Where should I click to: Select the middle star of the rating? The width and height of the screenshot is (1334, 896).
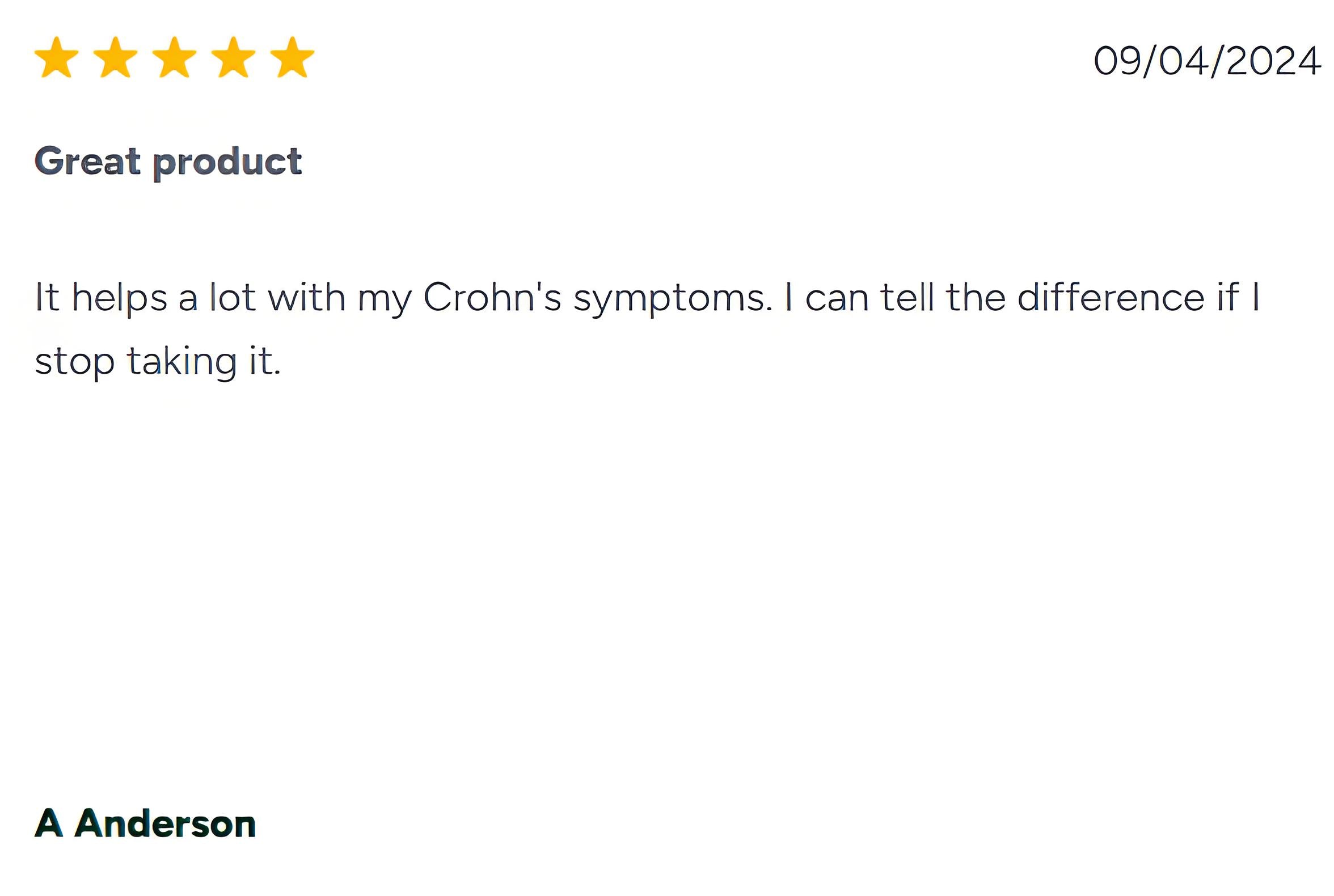click(174, 58)
